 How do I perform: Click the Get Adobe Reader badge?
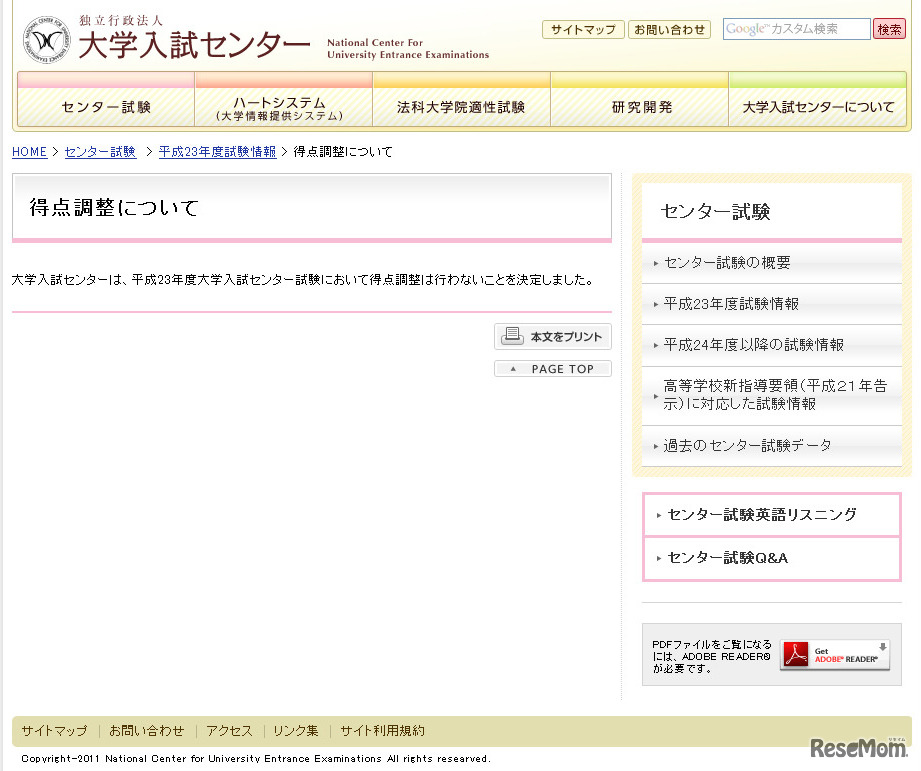(x=834, y=655)
